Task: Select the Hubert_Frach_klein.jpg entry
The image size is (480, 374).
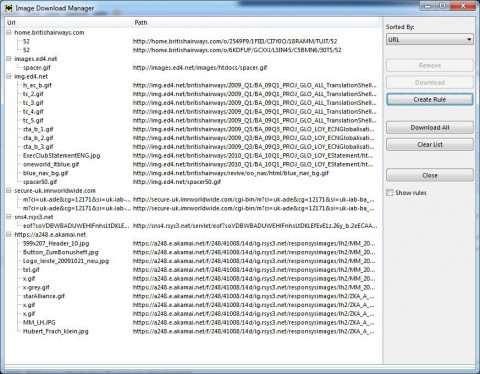Action: coord(55,331)
